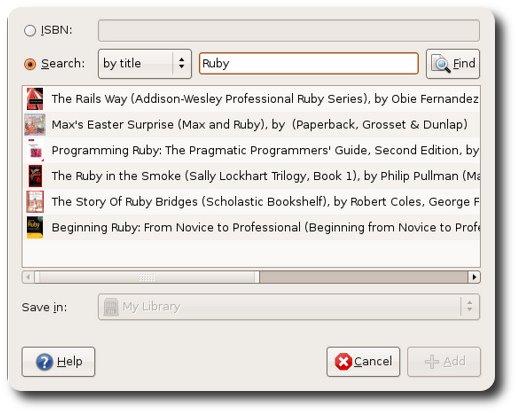Select the Search radio button
Viewport: 518px width, 414px height.
pyautogui.click(x=30, y=64)
